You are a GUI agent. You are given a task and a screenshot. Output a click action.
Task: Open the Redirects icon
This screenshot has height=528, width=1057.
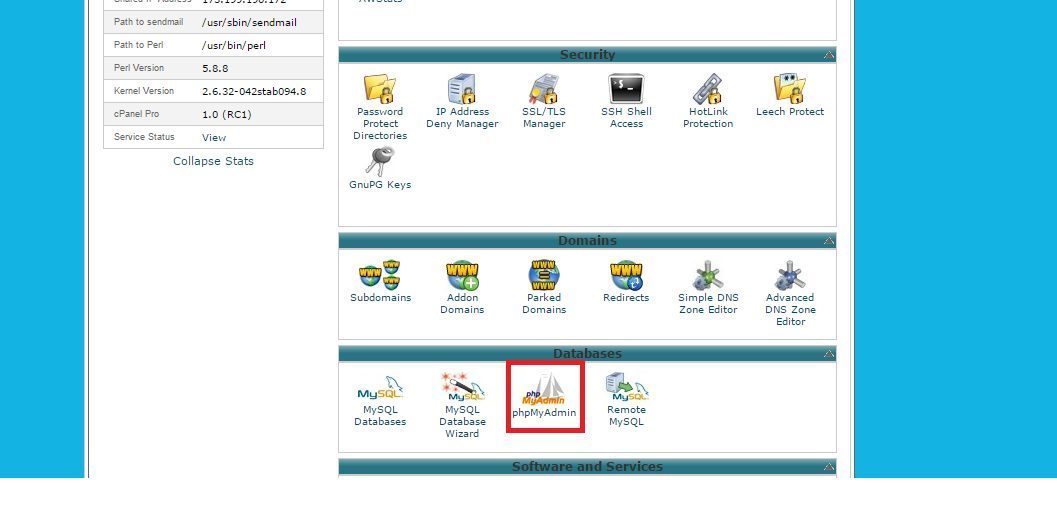coord(626,275)
